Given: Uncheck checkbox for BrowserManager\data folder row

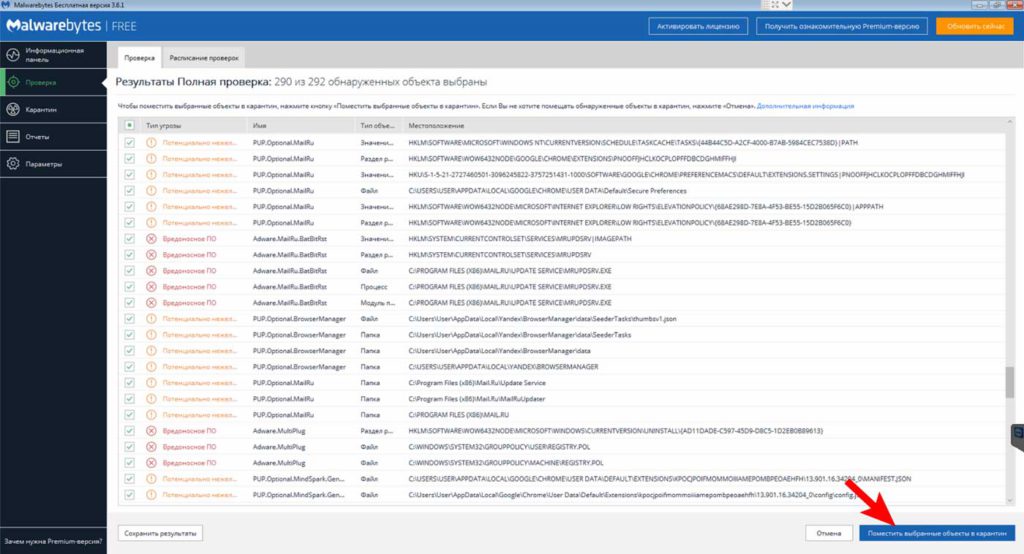Looking at the screenshot, I should tap(129, 351).
